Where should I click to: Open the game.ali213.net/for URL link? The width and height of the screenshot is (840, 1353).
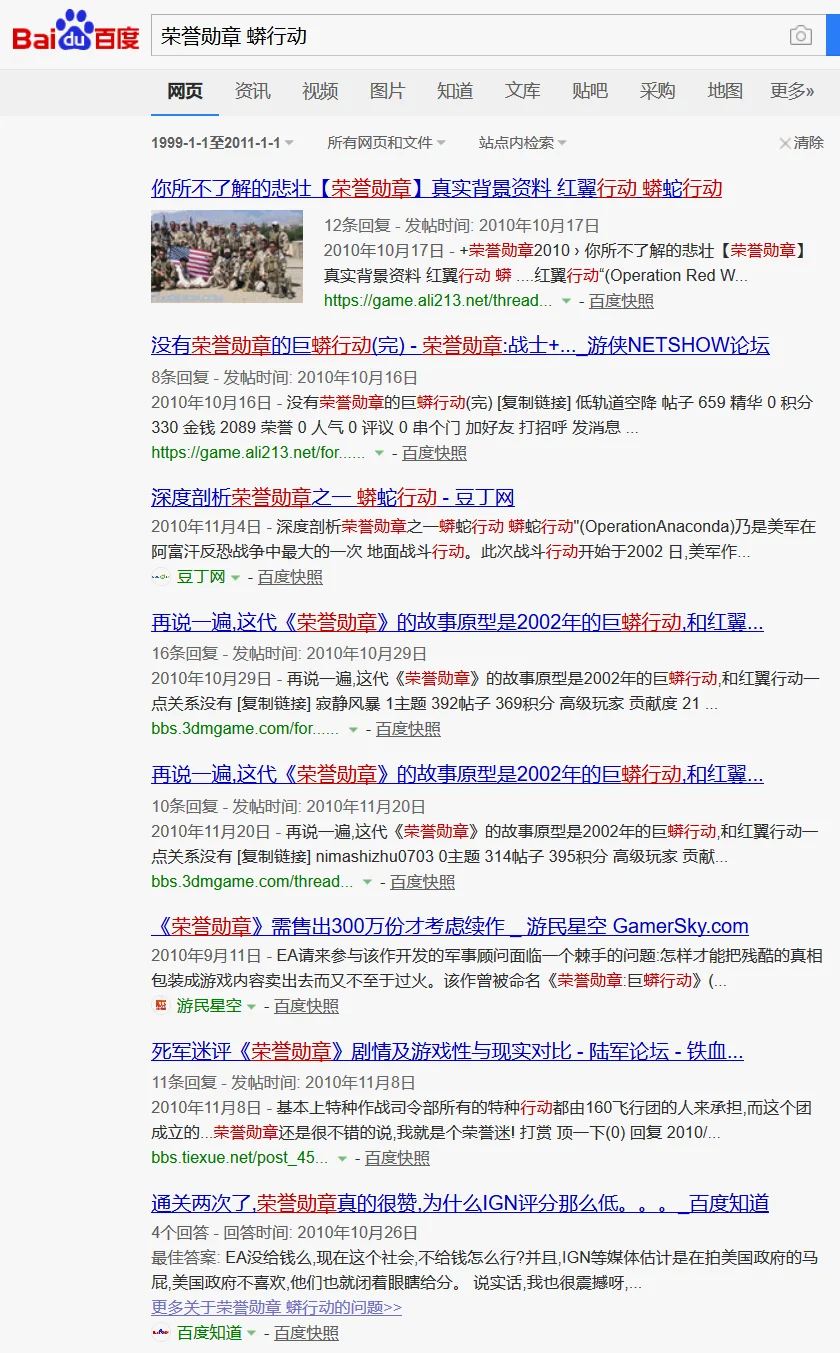[x=258, y=452]
